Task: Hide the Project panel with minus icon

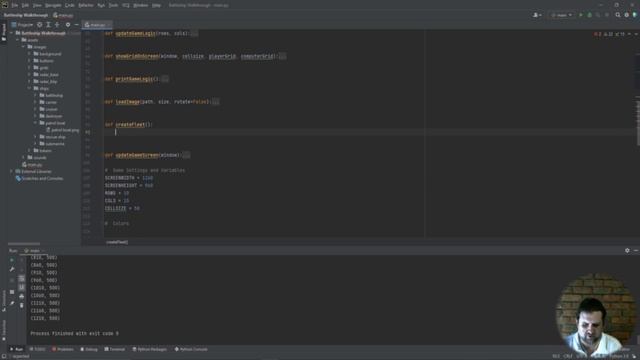Action: [x=76, y=25]
